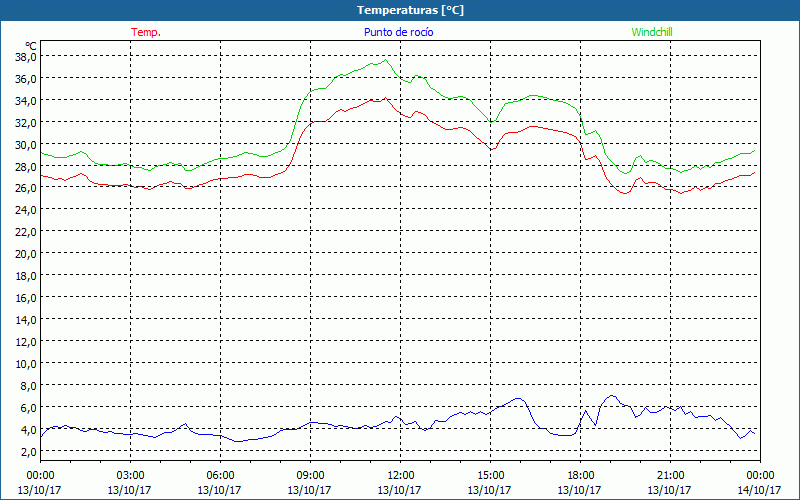Viewport: 800px width, 500px height.
Task: Click the 36,0 y-axis value
Action: pos(26,79)
